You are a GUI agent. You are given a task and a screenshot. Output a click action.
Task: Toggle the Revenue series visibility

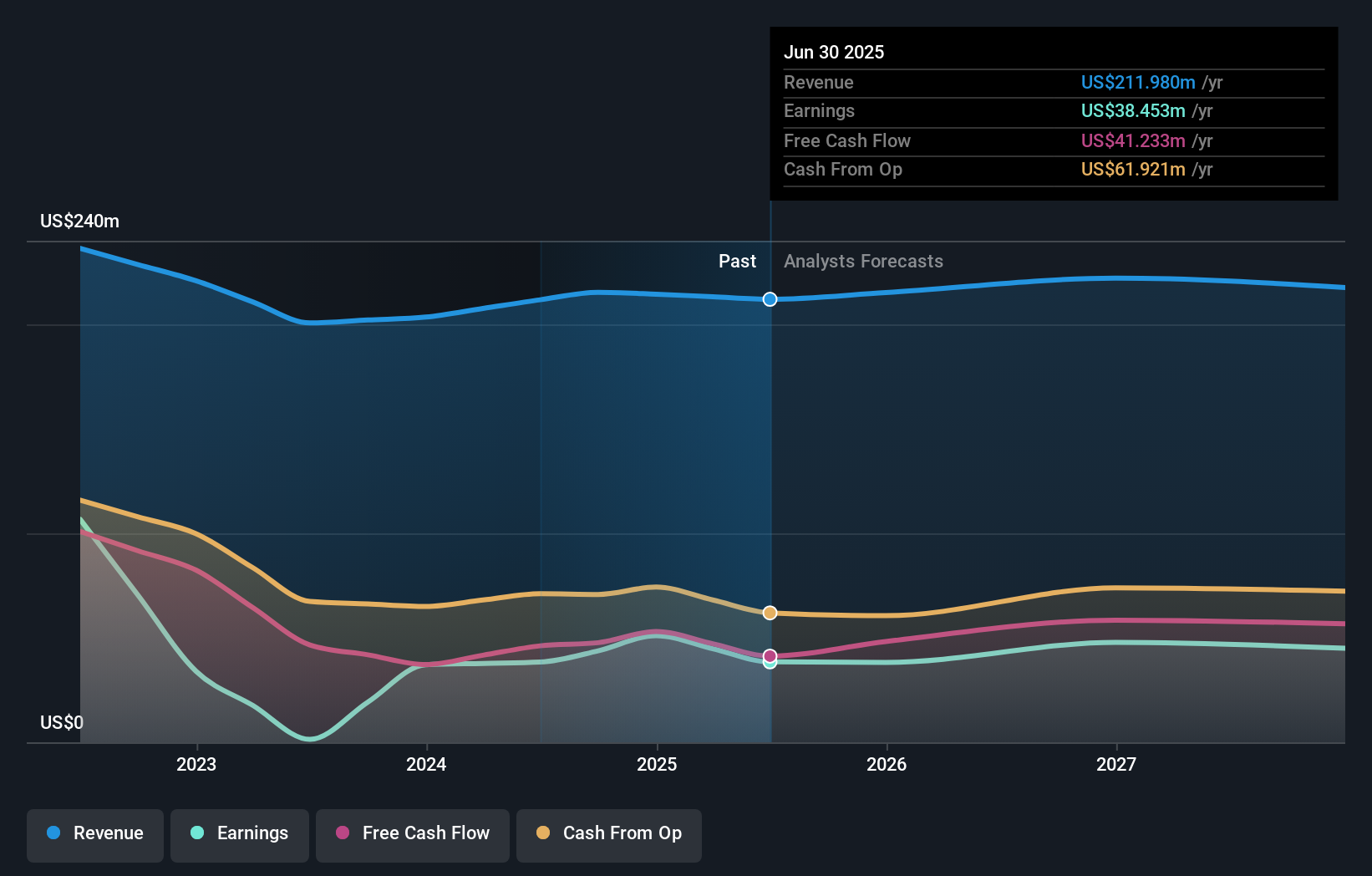tap(94, 835)
